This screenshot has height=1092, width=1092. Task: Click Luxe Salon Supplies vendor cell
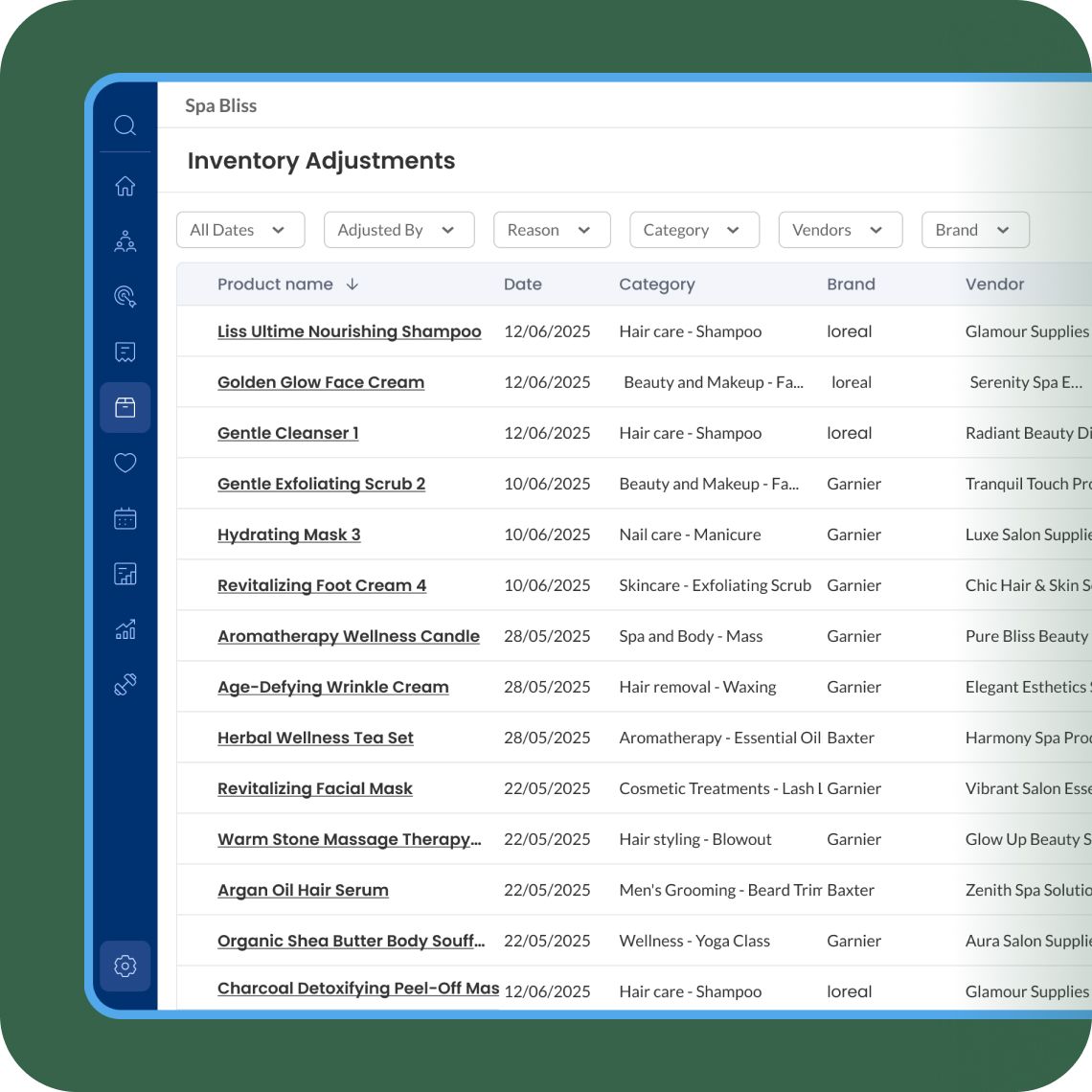coord(1028,535)
